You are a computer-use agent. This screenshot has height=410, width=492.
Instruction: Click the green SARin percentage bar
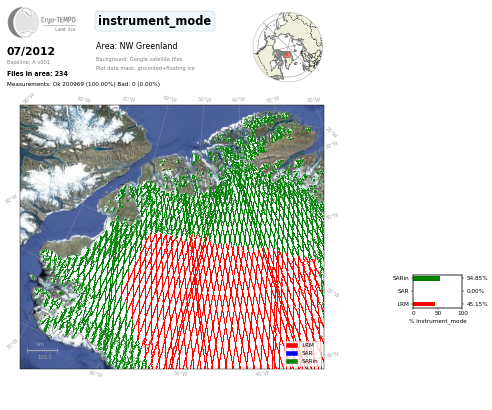427,278
